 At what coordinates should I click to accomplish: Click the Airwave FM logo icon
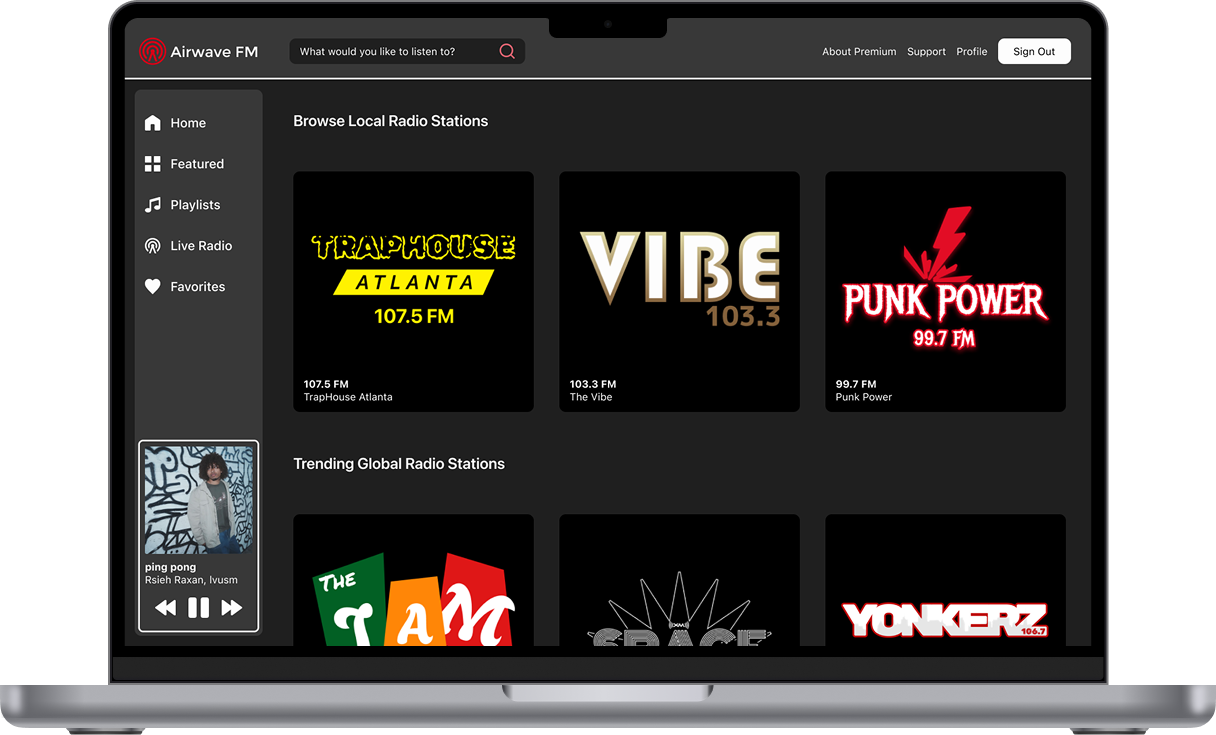pos(152,51)
